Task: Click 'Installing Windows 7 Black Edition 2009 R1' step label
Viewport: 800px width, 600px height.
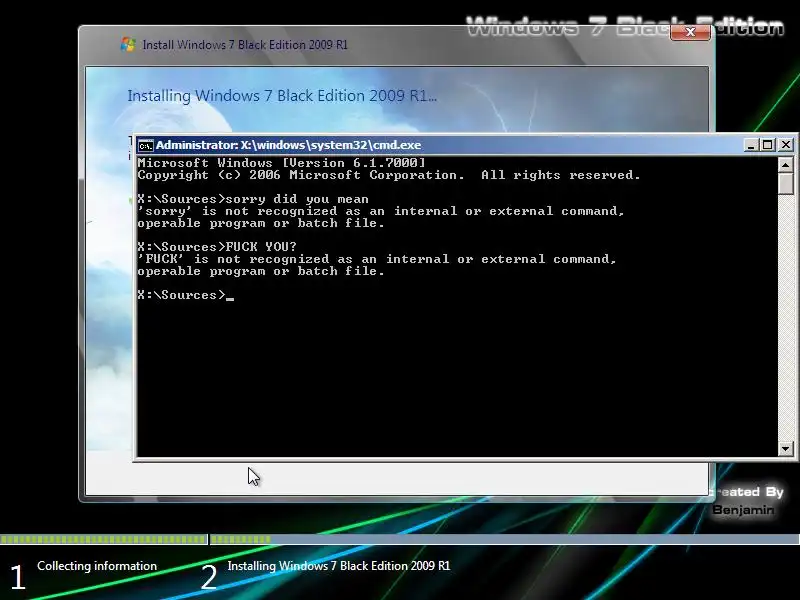Action: point(339,566)
